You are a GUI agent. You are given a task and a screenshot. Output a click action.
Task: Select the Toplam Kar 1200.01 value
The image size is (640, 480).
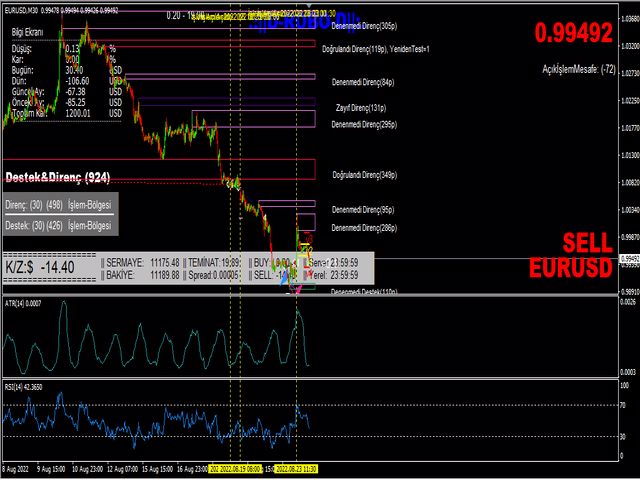(x=78, y=113)
